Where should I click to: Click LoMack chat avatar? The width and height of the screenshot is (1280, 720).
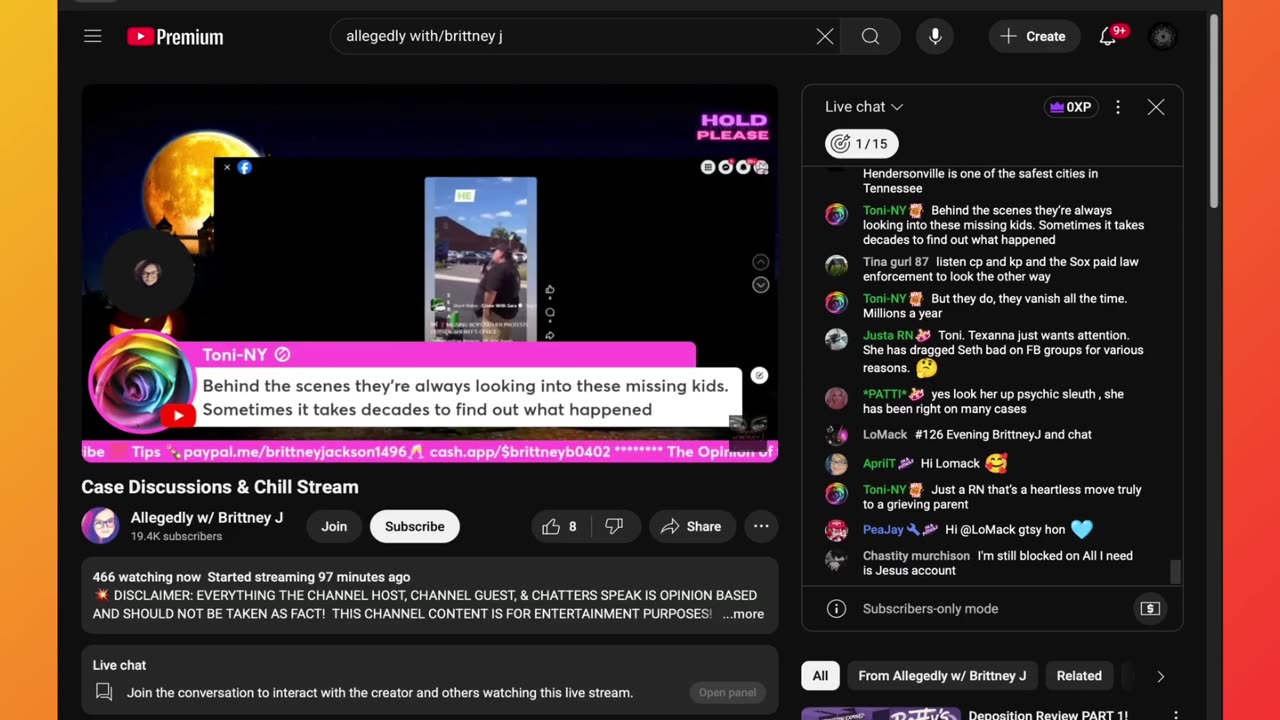pyautogui.click(x=836, y=435)
